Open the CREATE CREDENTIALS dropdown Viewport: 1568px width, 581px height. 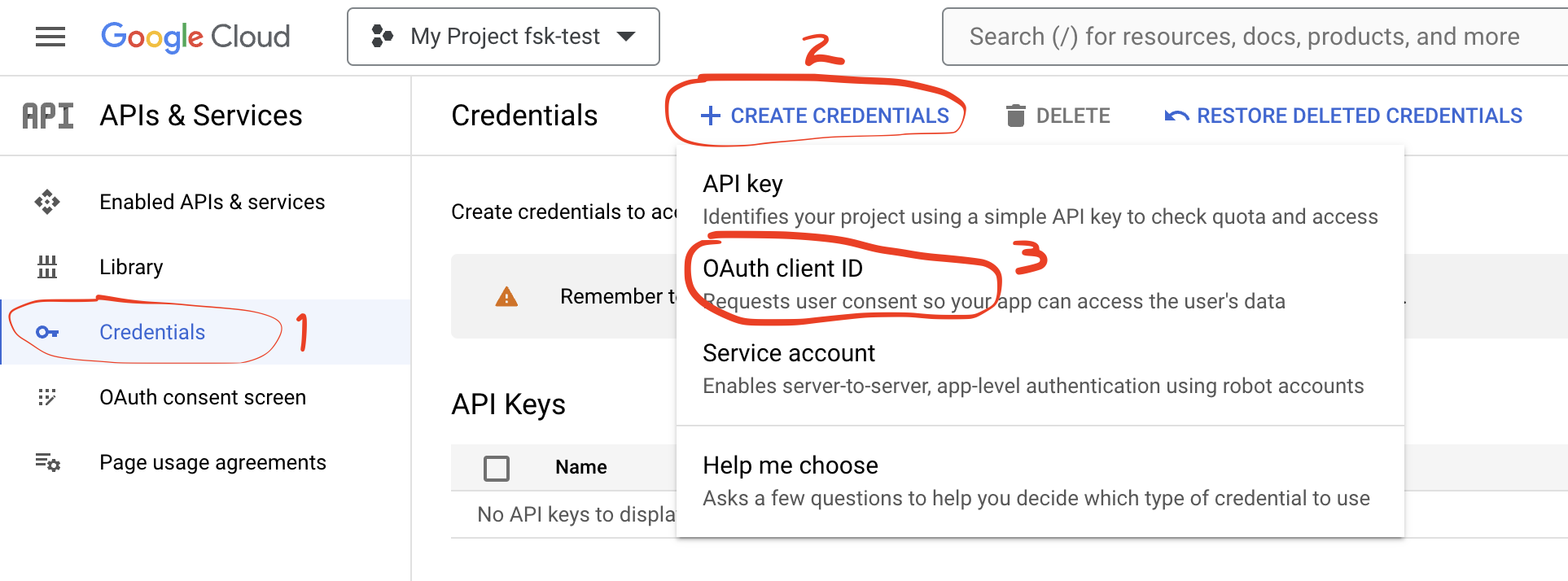click(825, 116)
